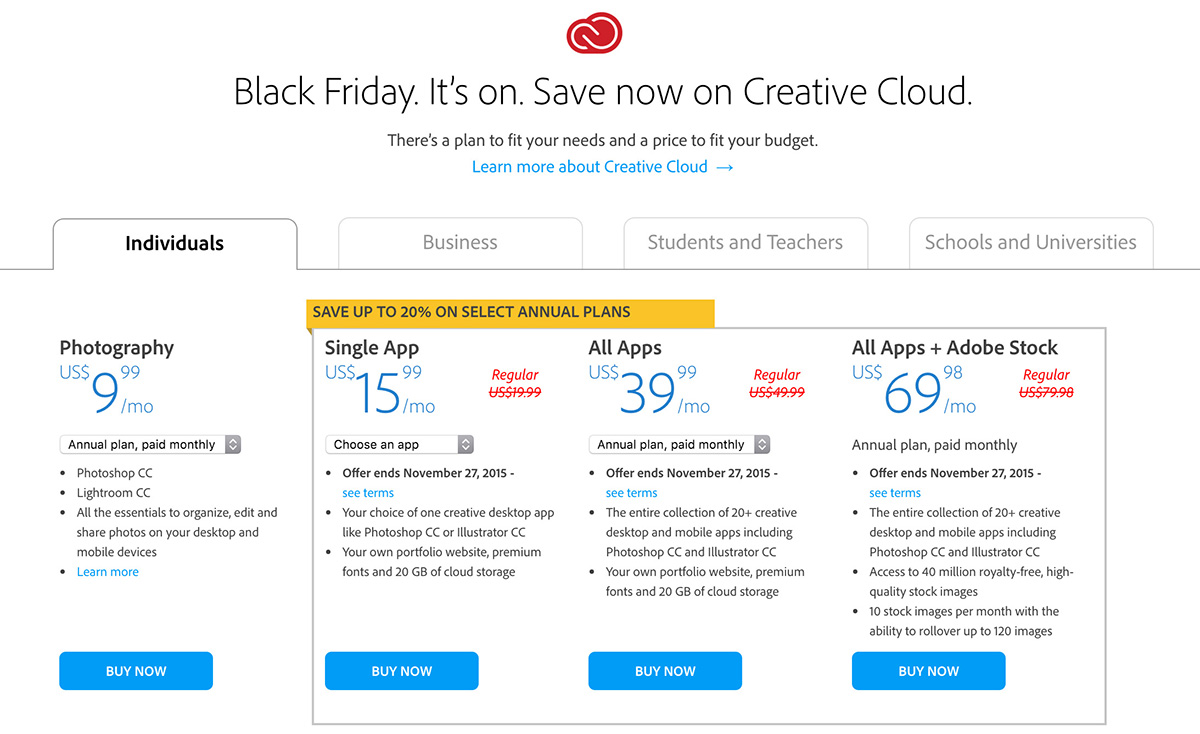Select the Individuals tab
The height and width of the screenshot is (734, 1200).
coord(175,243)
